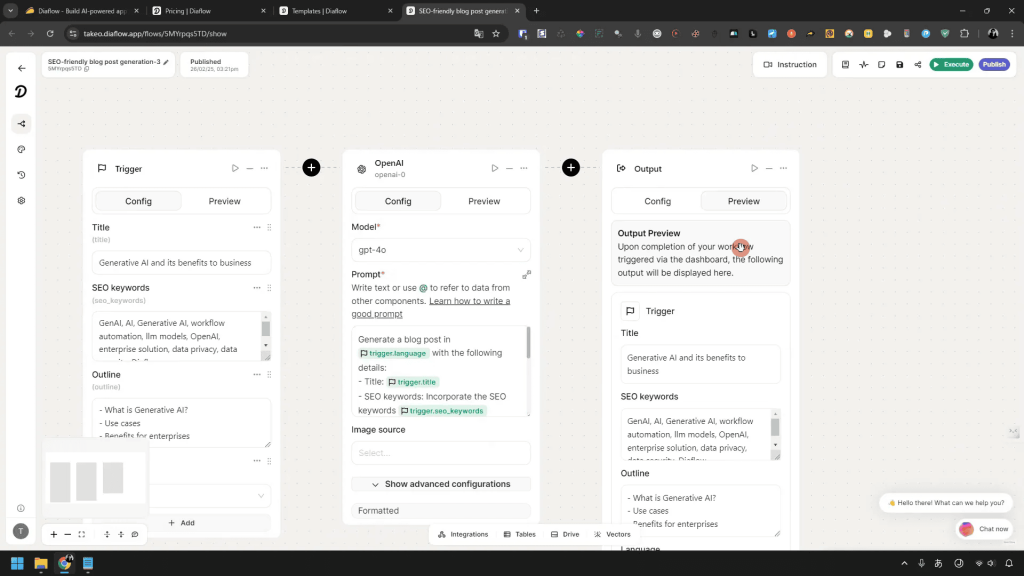This screenshot has height=576, width=1024.
Task: Open the Trigger node more options
Action: [264, 168]
